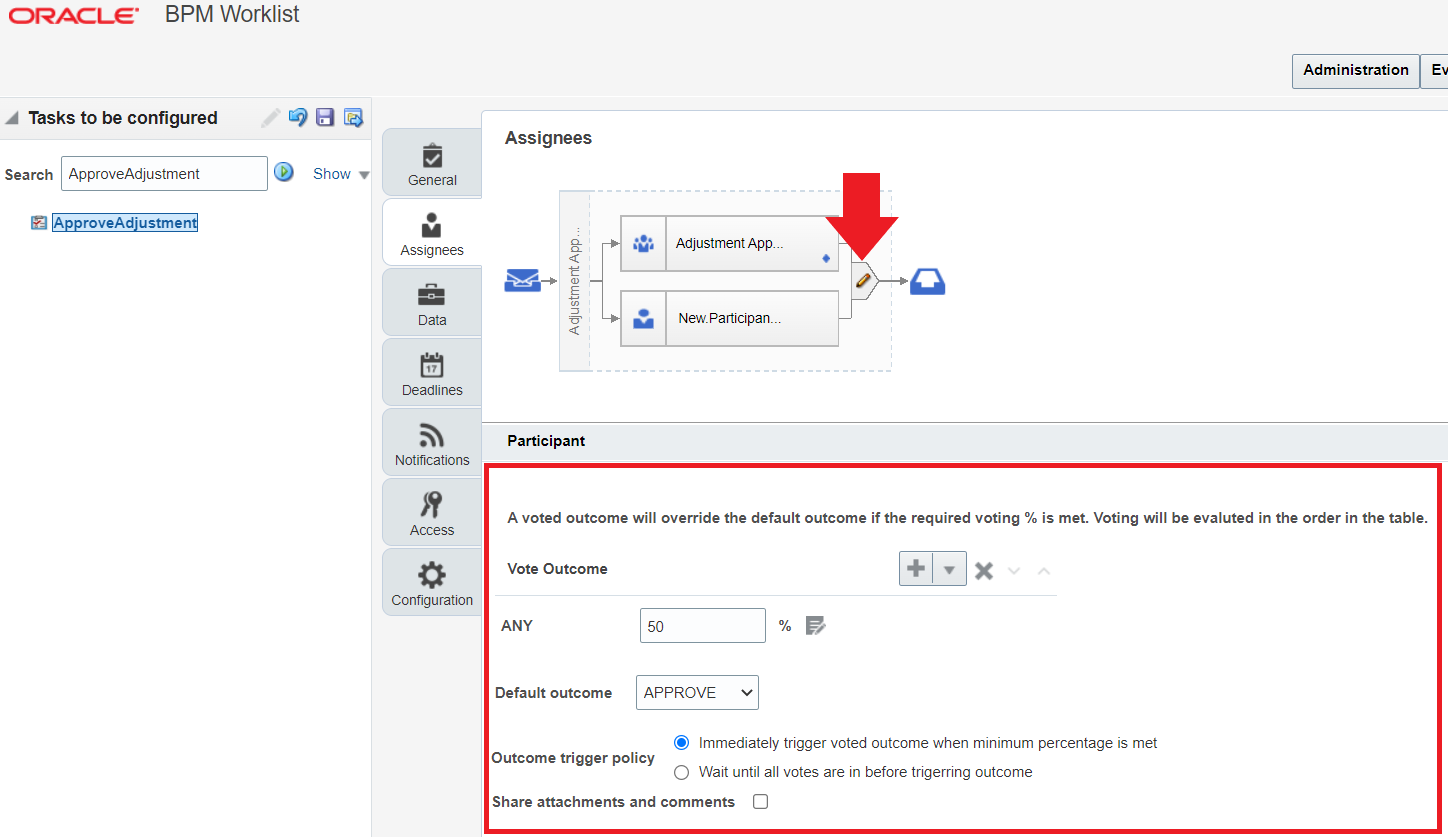Click the revert undo icon in Tasks header
Viewport: 1448px width, 837px height.
(x=297, y=117)
